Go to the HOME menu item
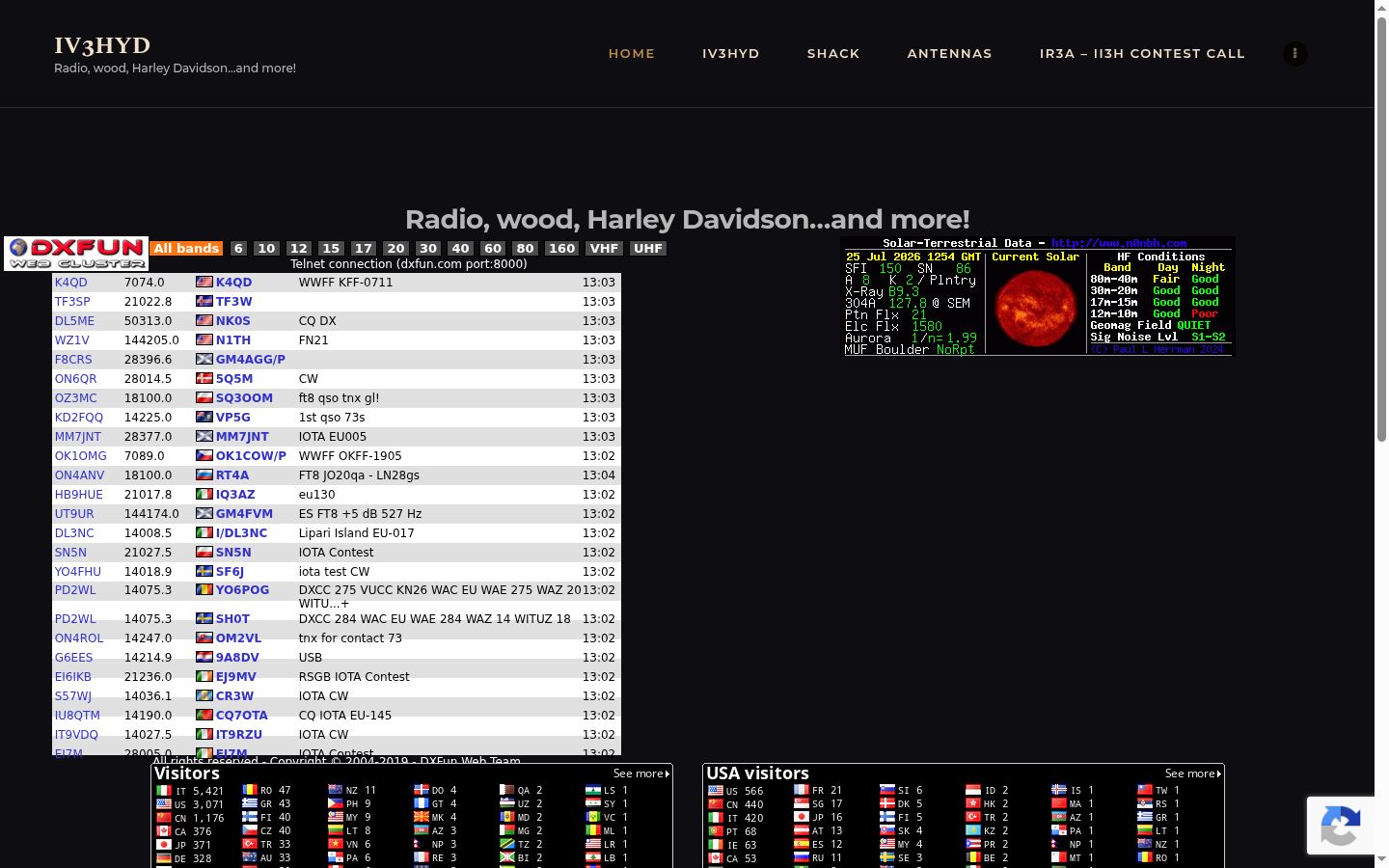Screen dimensions: 1389x868 632,54
